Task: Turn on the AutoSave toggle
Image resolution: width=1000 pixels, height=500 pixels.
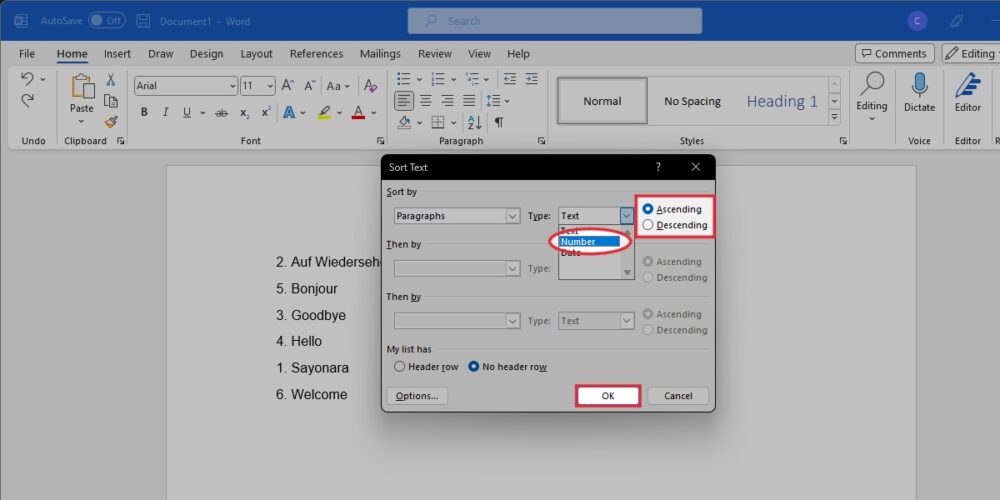Action: coord(106,20)
